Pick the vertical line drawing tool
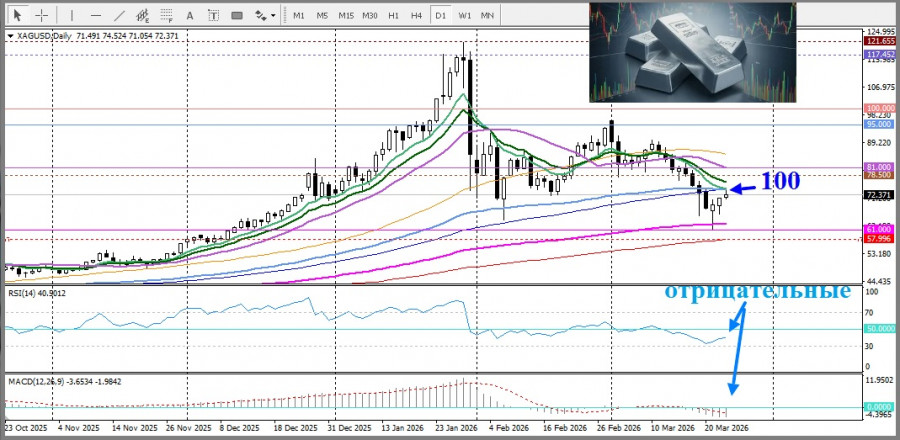The height and width of the screenshot is (440, 900). [69, 15]
